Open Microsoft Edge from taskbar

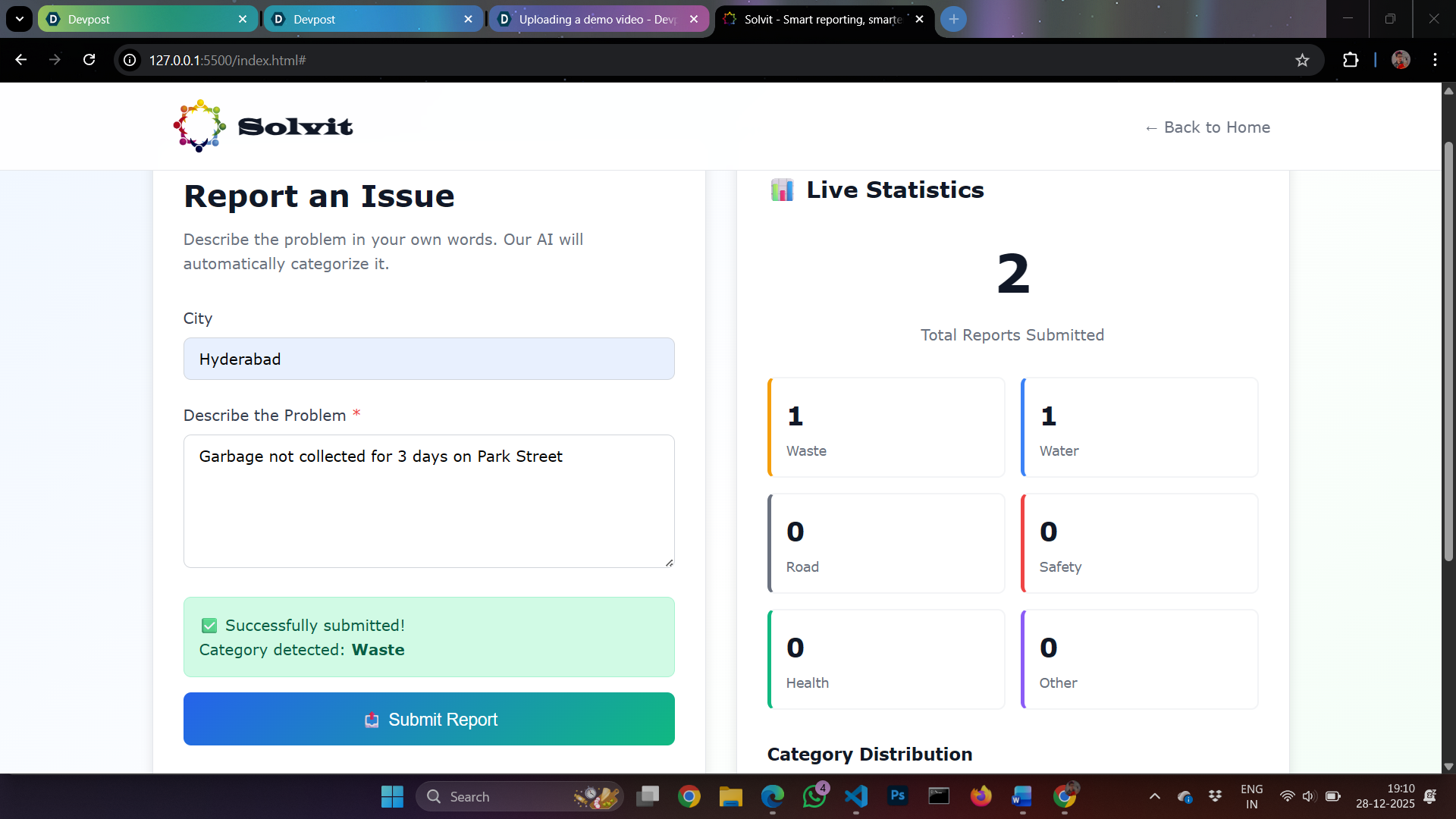click(x=773, y=796)
